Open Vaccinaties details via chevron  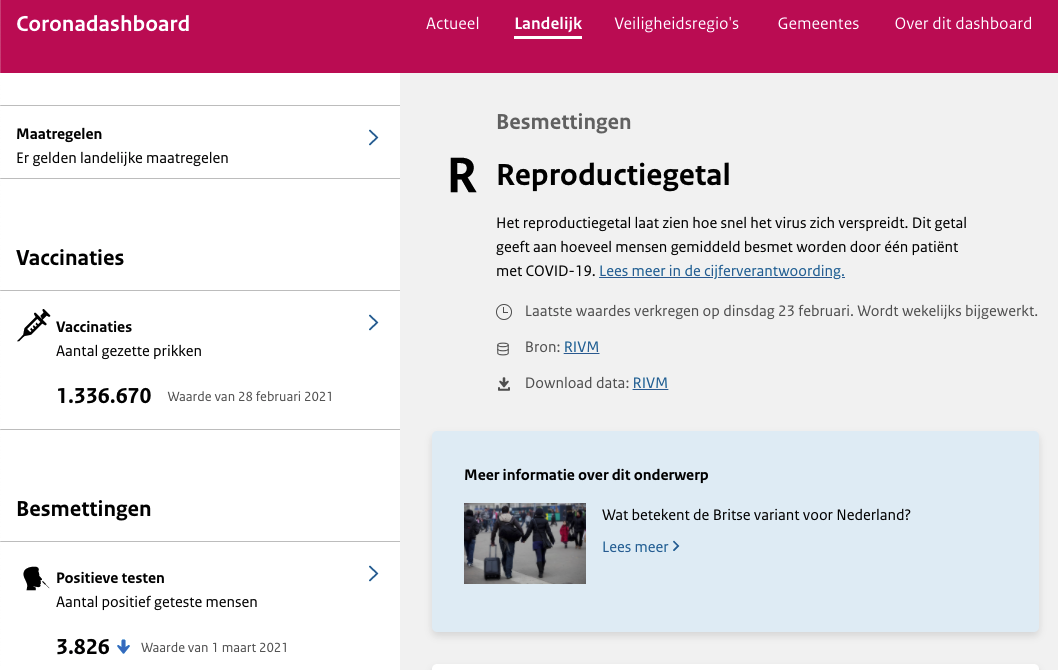click(x=373, y=322)
